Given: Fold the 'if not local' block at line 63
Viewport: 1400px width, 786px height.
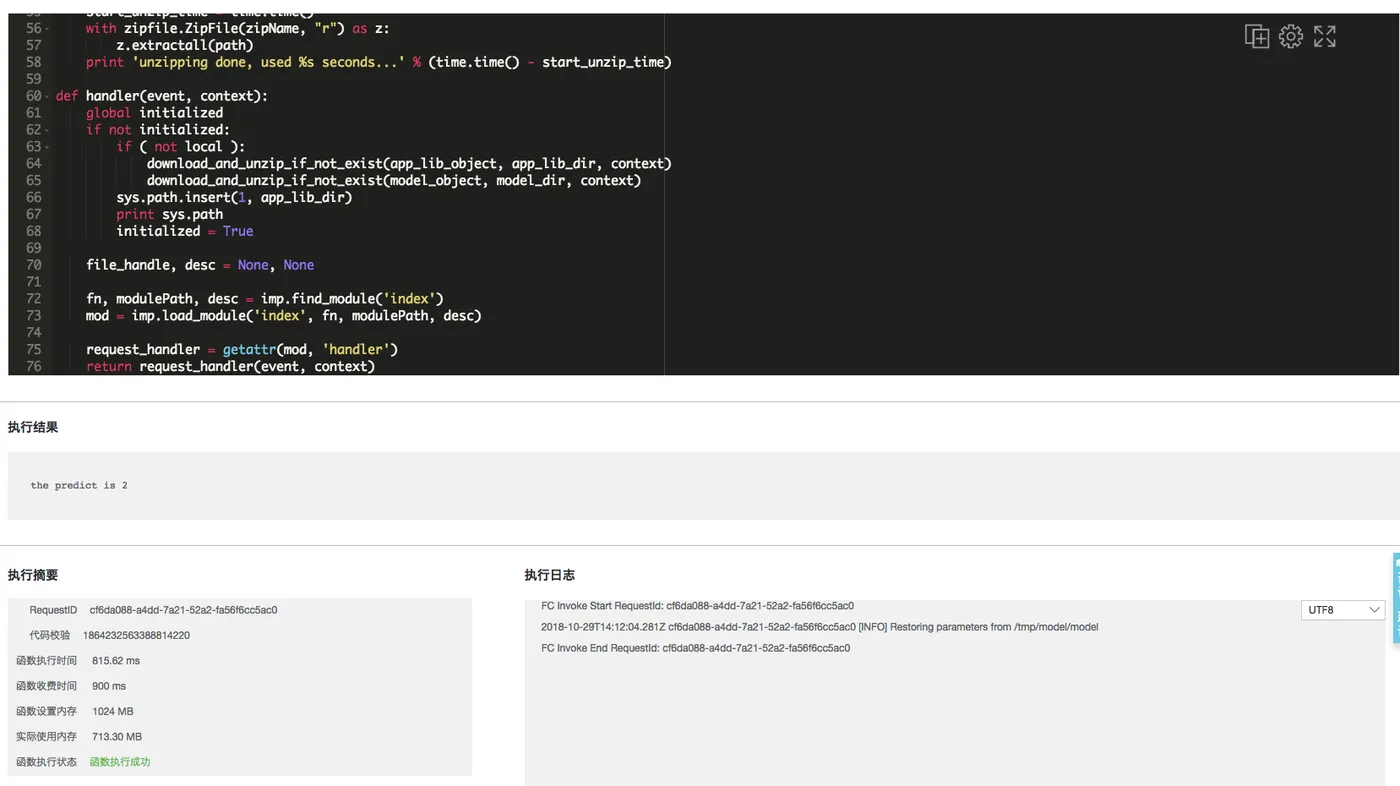Looking at the screenshot, I should pos(47,147).
